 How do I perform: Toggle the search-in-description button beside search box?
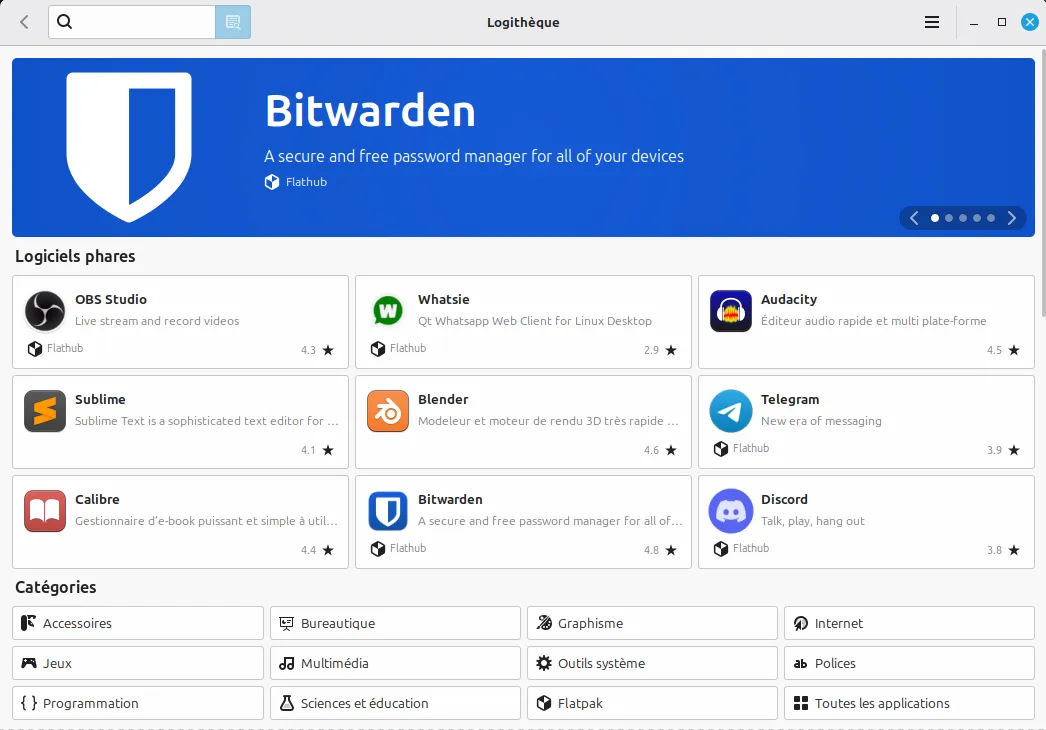[233, 22]
